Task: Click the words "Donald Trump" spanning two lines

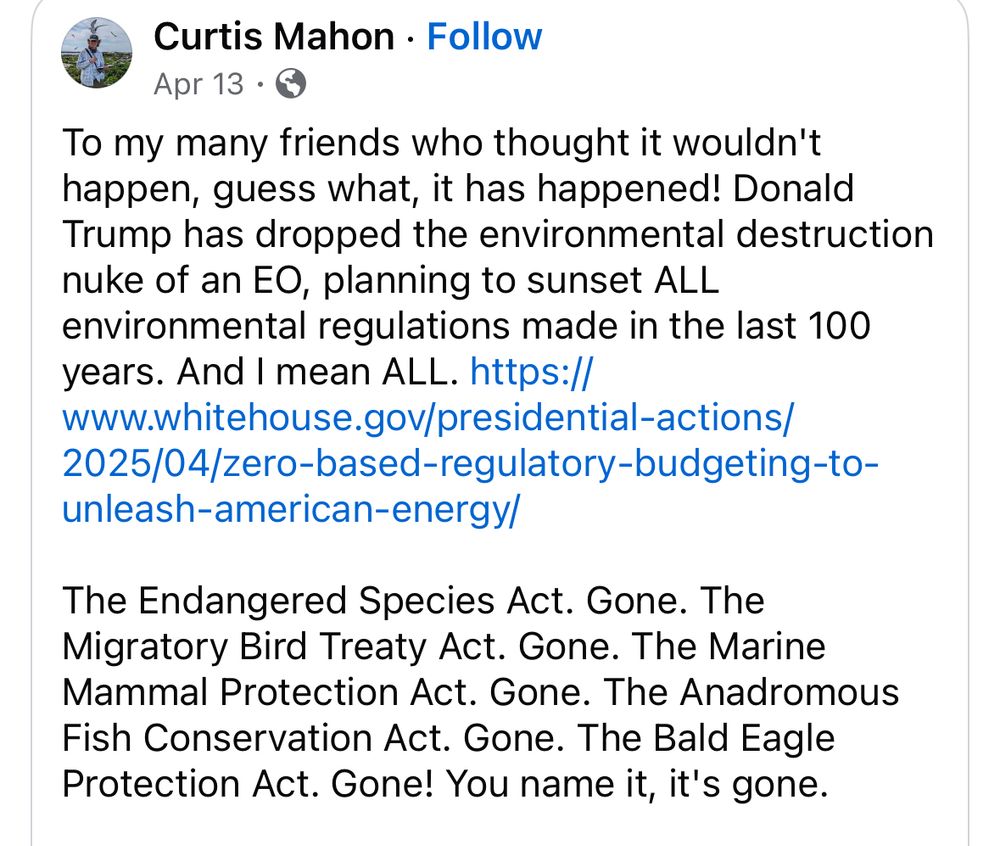Action: click(x=793, y=189)
